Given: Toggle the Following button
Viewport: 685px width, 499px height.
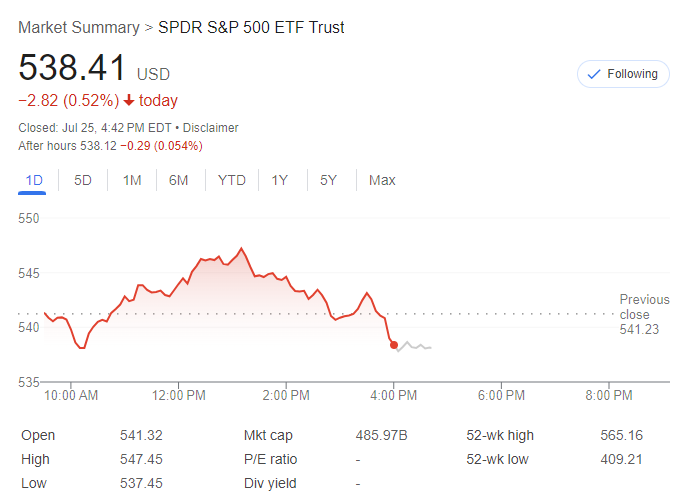Looking at the screenshot, I should [623, 74].
